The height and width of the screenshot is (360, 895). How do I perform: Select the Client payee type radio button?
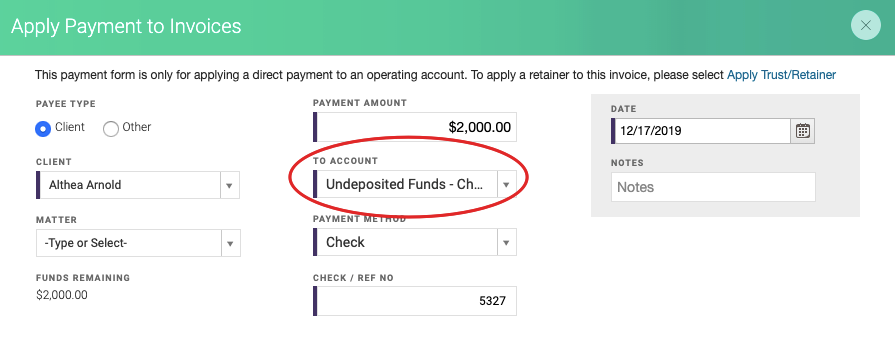pyautogui.click(x=43, y=128)
